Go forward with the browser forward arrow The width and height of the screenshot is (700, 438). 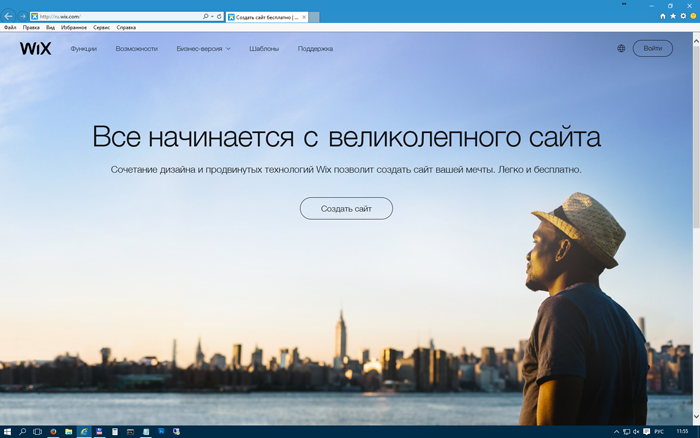pos(23,17)
